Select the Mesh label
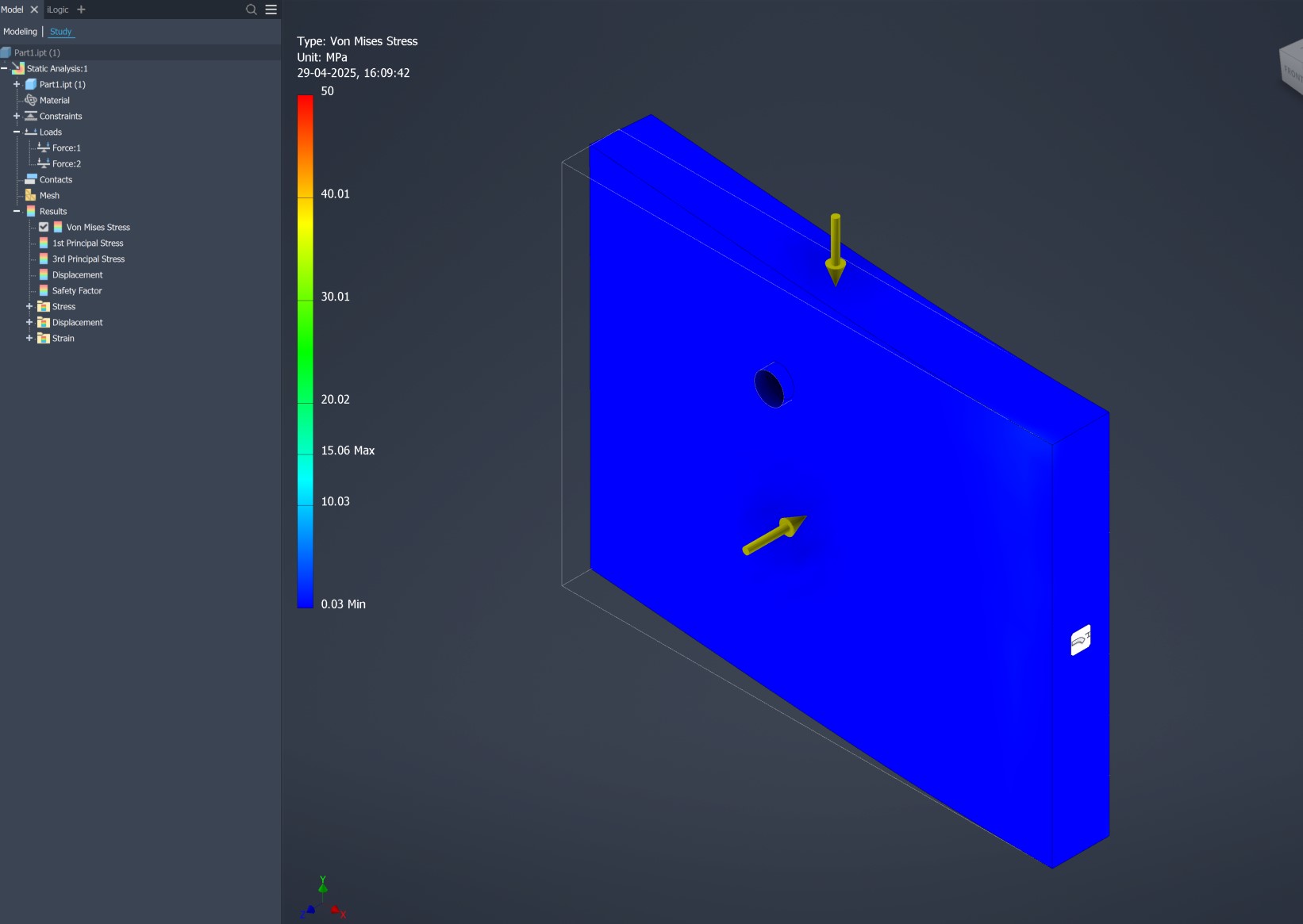This screenshot has height=924, width=1303. pyautogui.click(x=49, y=196)
